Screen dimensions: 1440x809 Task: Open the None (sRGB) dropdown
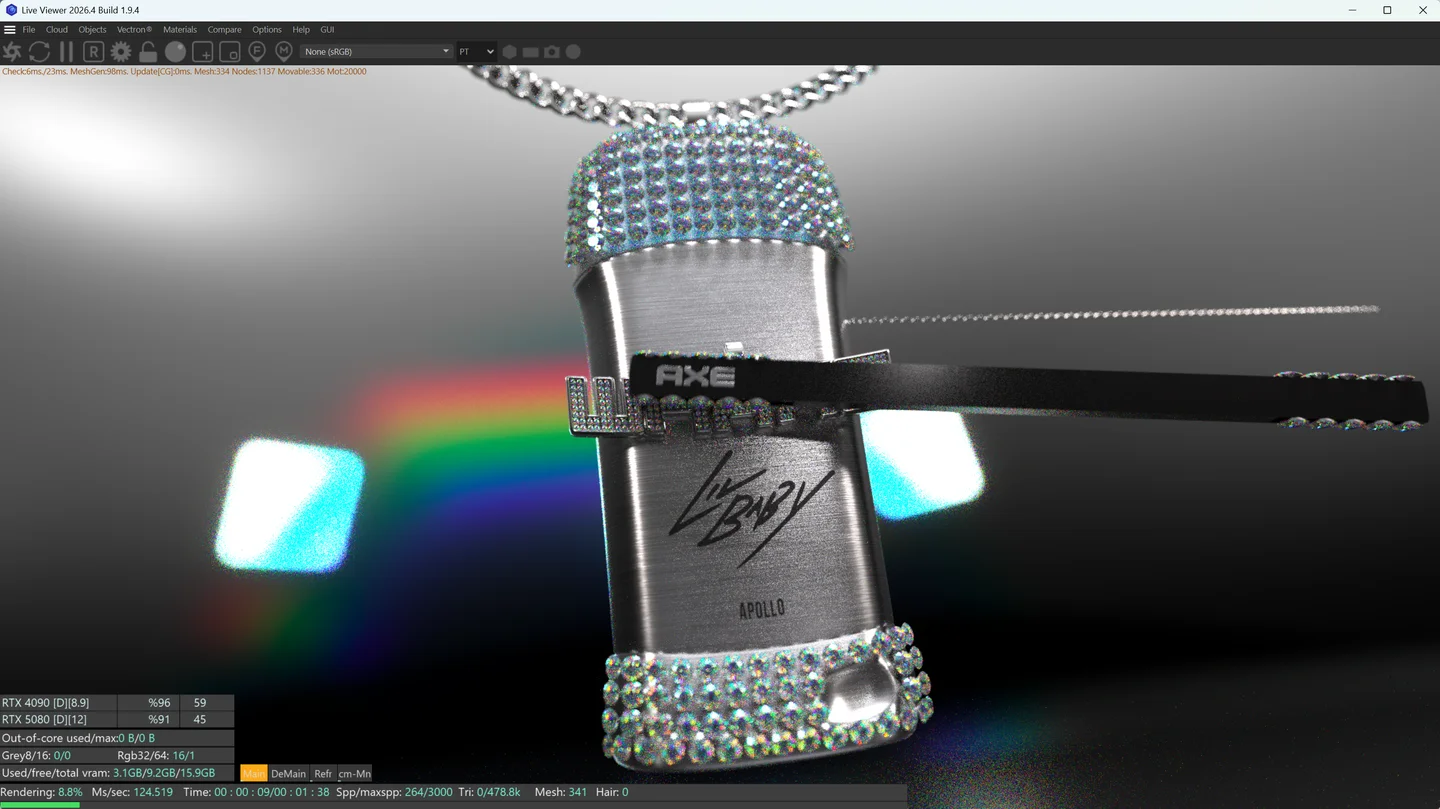click(x=376, y=52)
